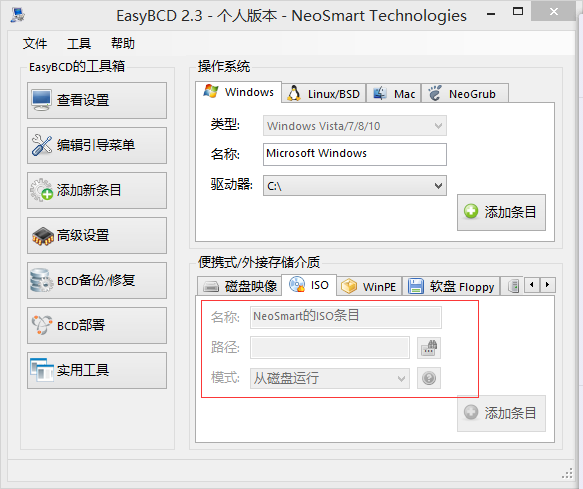
Task: Open 编辑引导菜单 edit boot menu
Action: pos(97,145)
